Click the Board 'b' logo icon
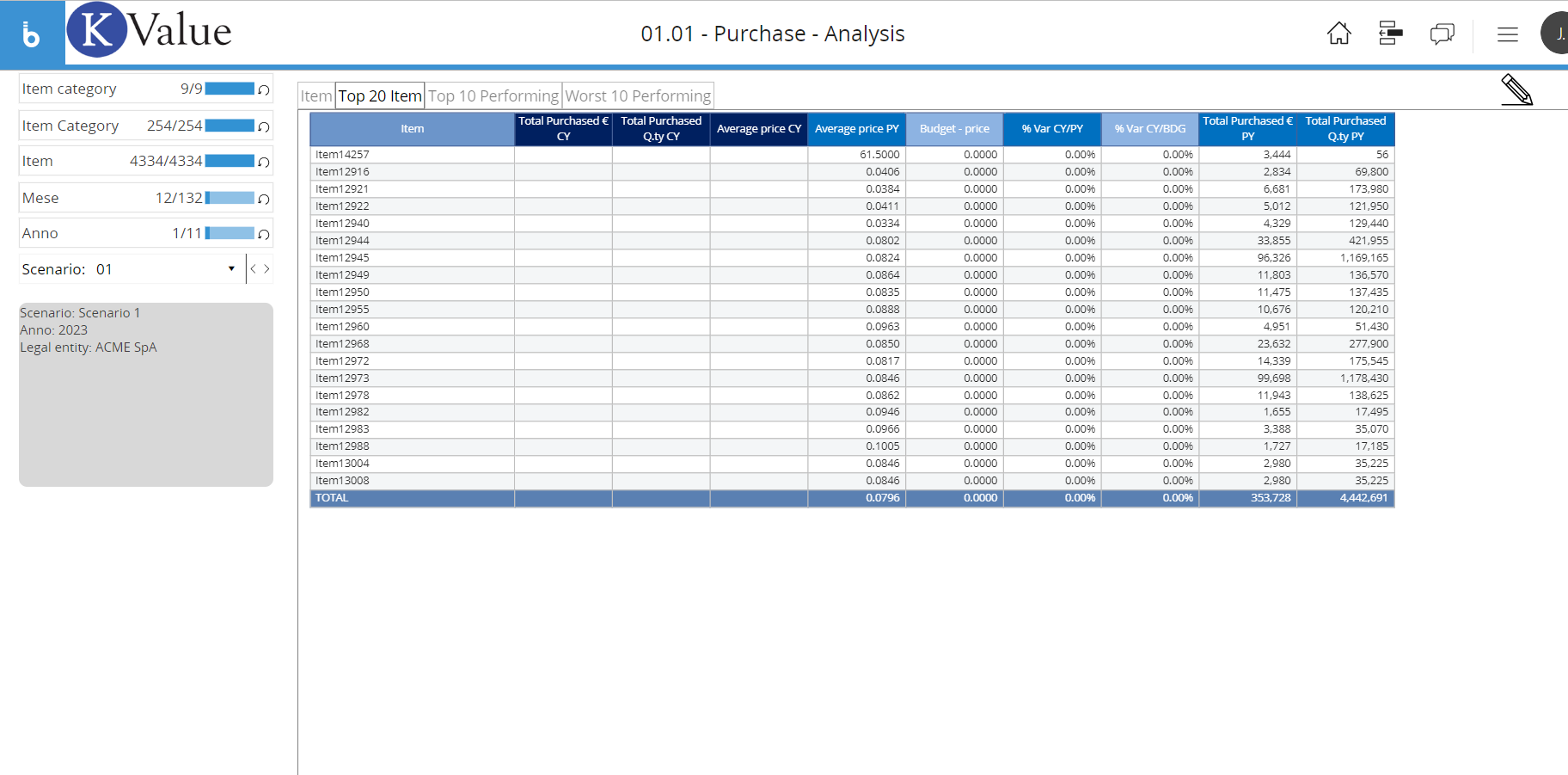 [x=32, y=34]
